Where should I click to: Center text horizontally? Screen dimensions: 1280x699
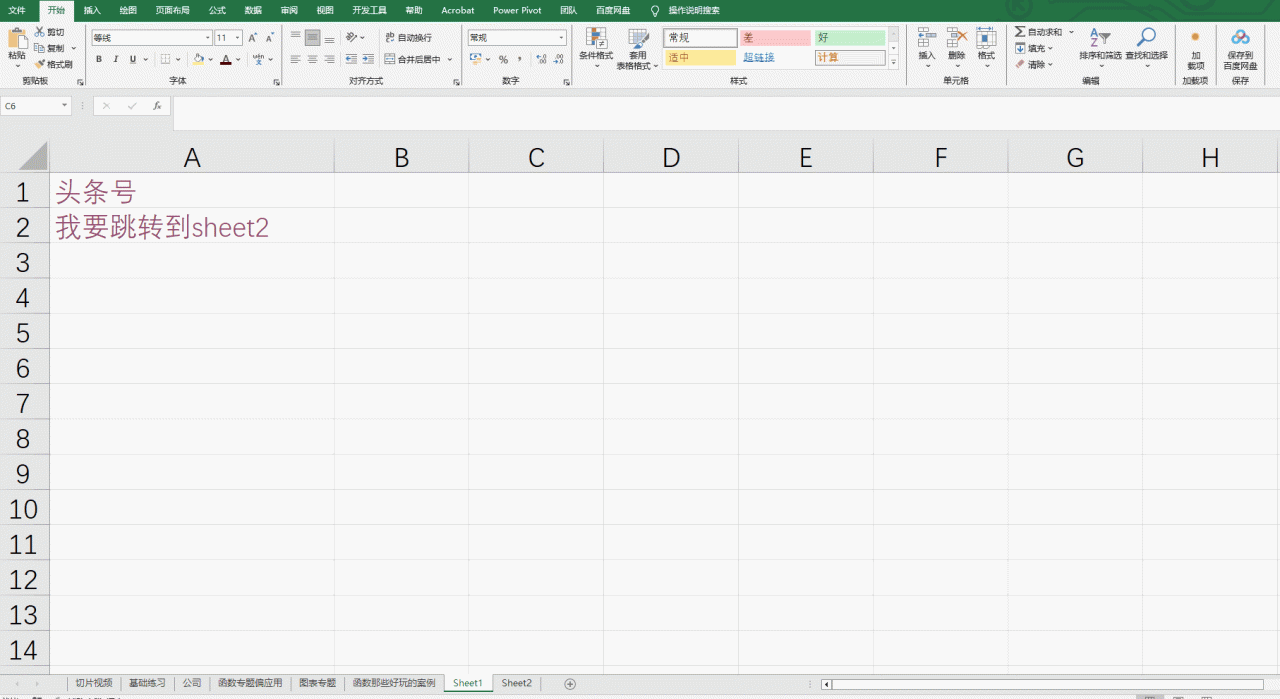coord(312,59)
